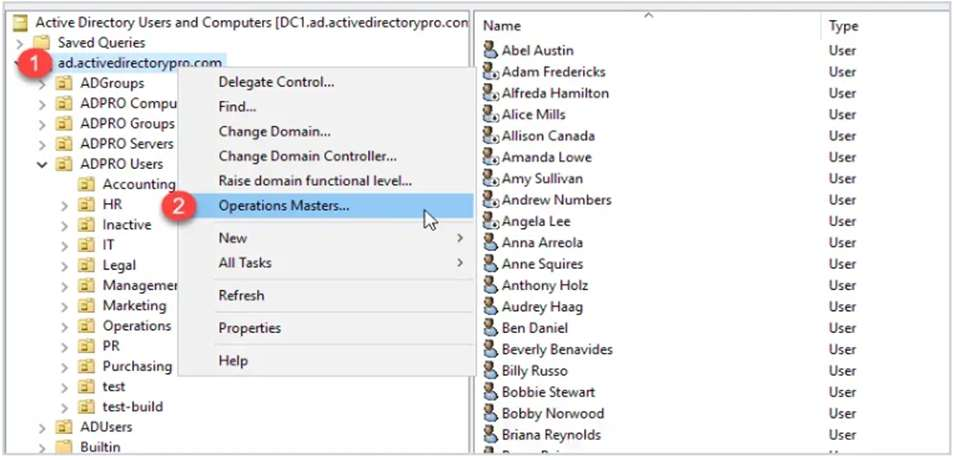
Task: Open the New submenu
Action: (x=326, y=238)
